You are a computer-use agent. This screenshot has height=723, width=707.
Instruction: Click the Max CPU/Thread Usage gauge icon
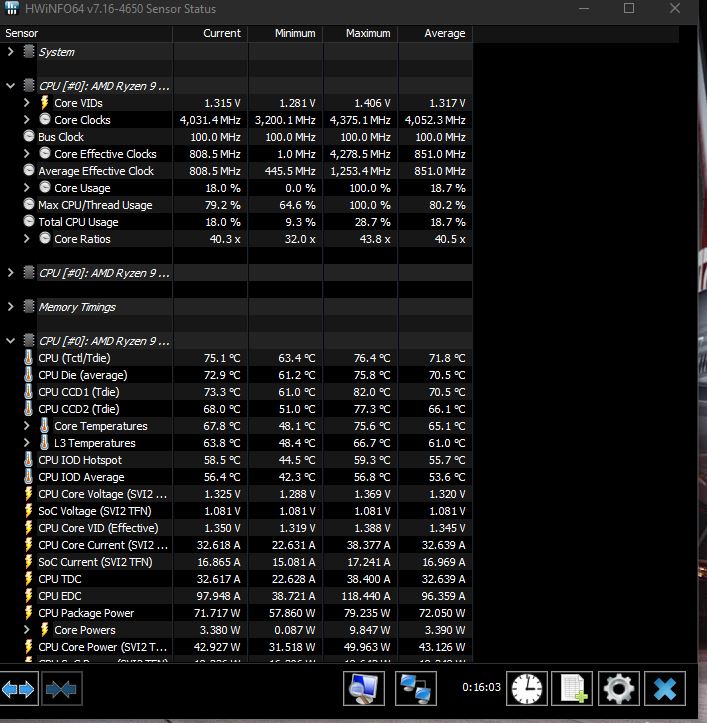[x=29, y=204]
